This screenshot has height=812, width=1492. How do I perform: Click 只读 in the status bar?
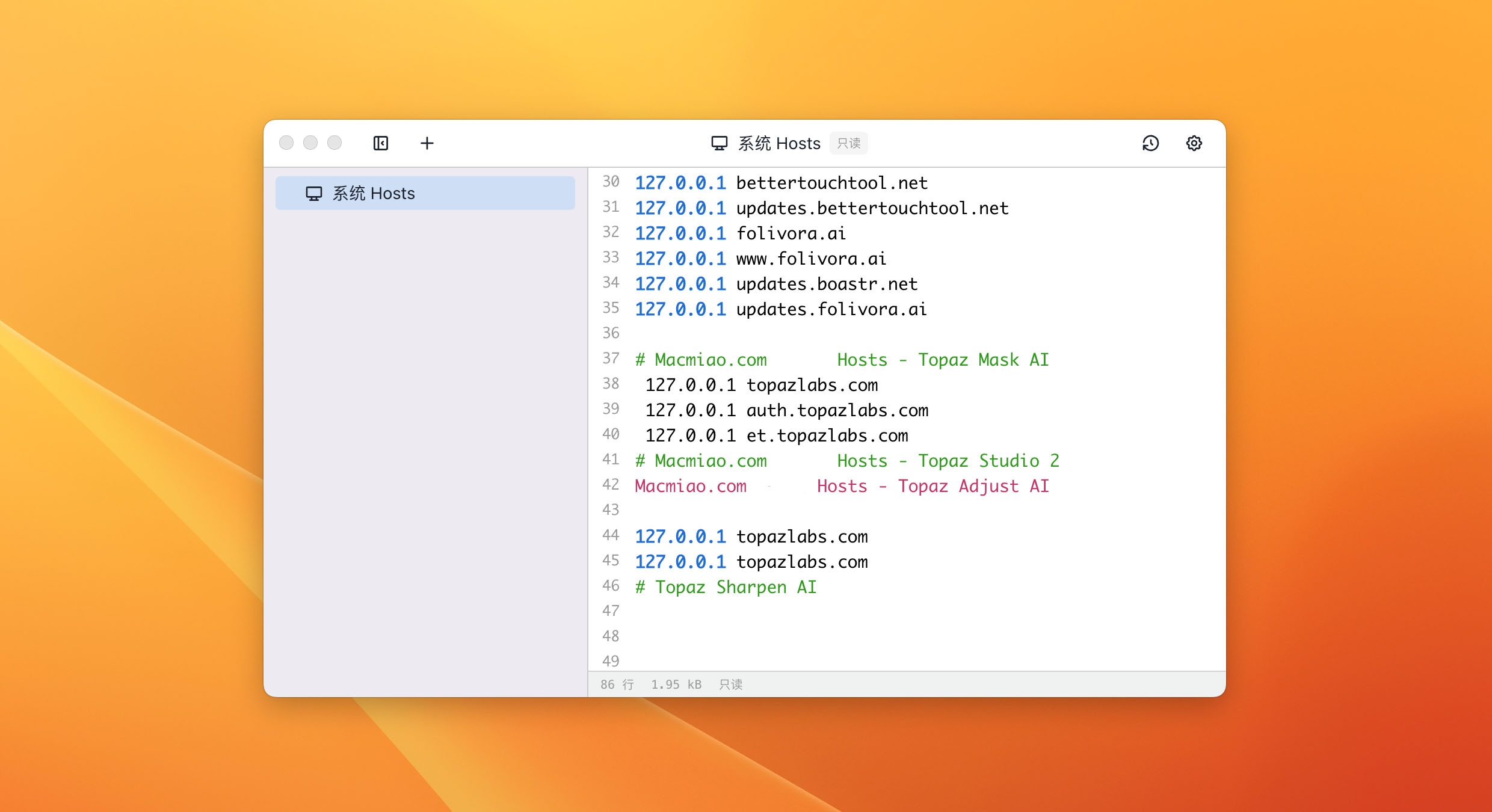(731, 684)
